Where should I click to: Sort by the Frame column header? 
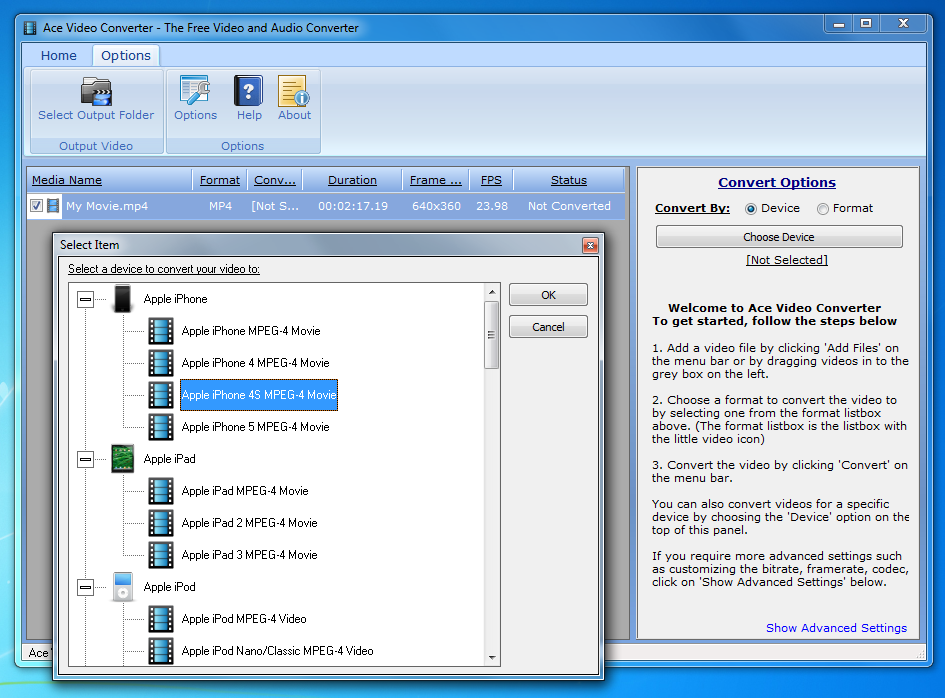[x=436, y=180]
